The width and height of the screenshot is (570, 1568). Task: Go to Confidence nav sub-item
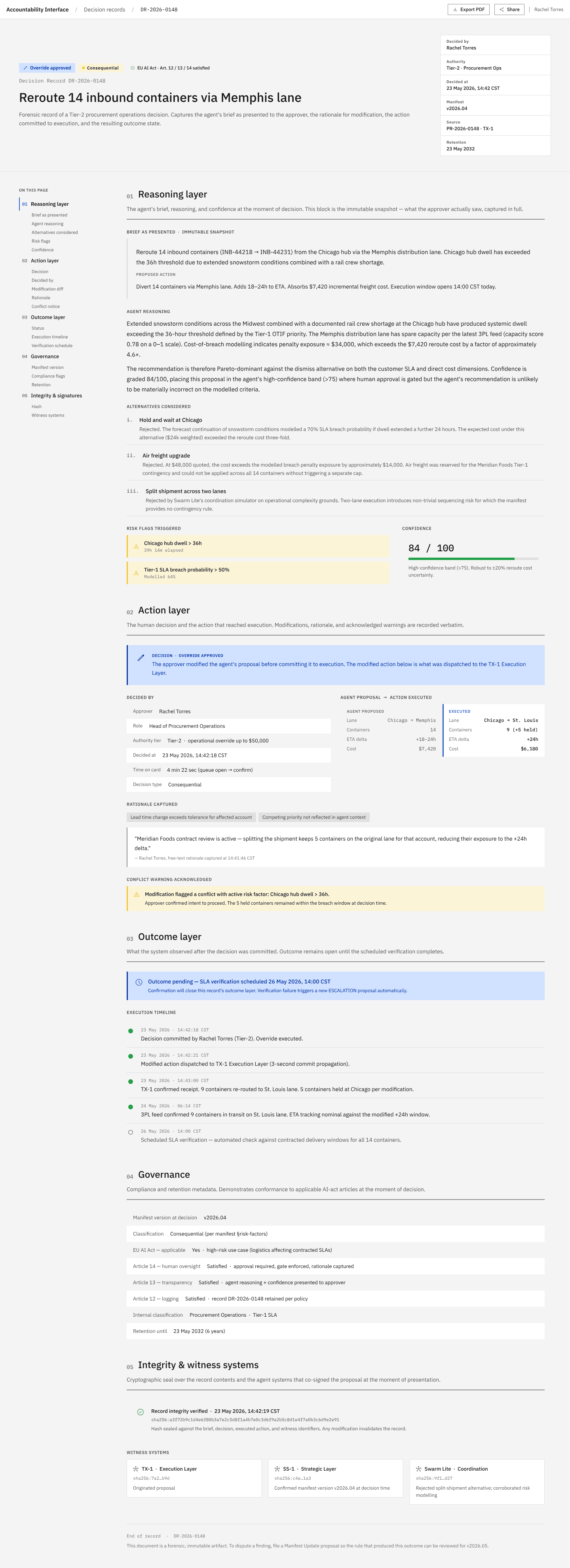tap(43, 250)
